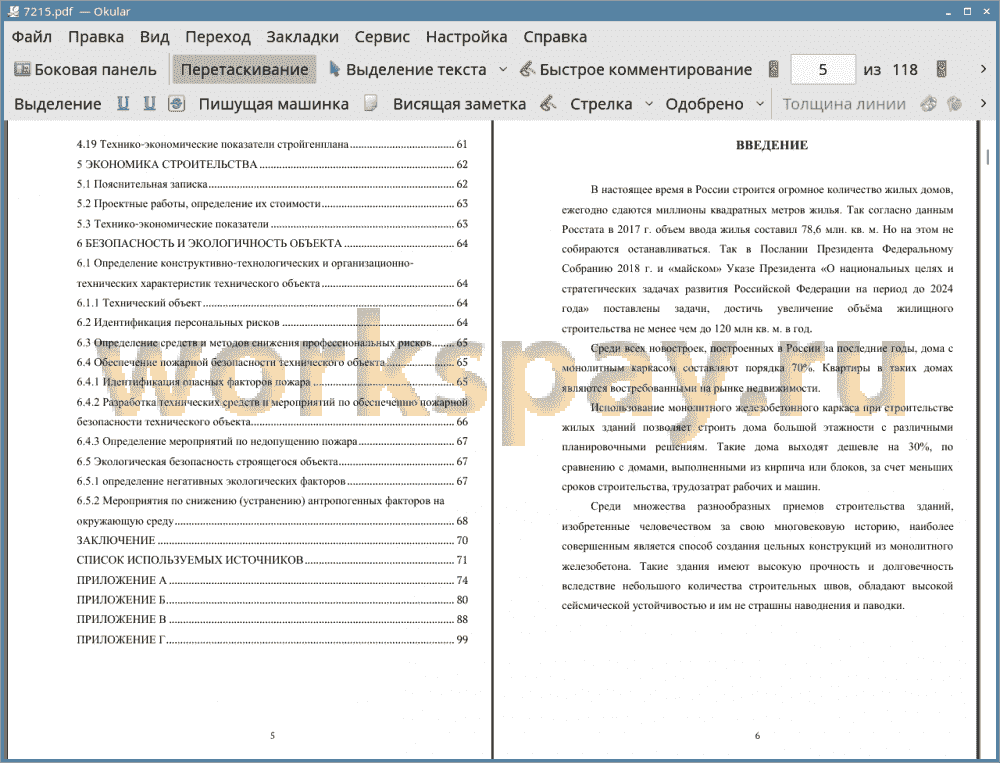The width and height of the screenshot is (1000, 763).
Task: Click the Толщина линии line width control
Action: 844,104
